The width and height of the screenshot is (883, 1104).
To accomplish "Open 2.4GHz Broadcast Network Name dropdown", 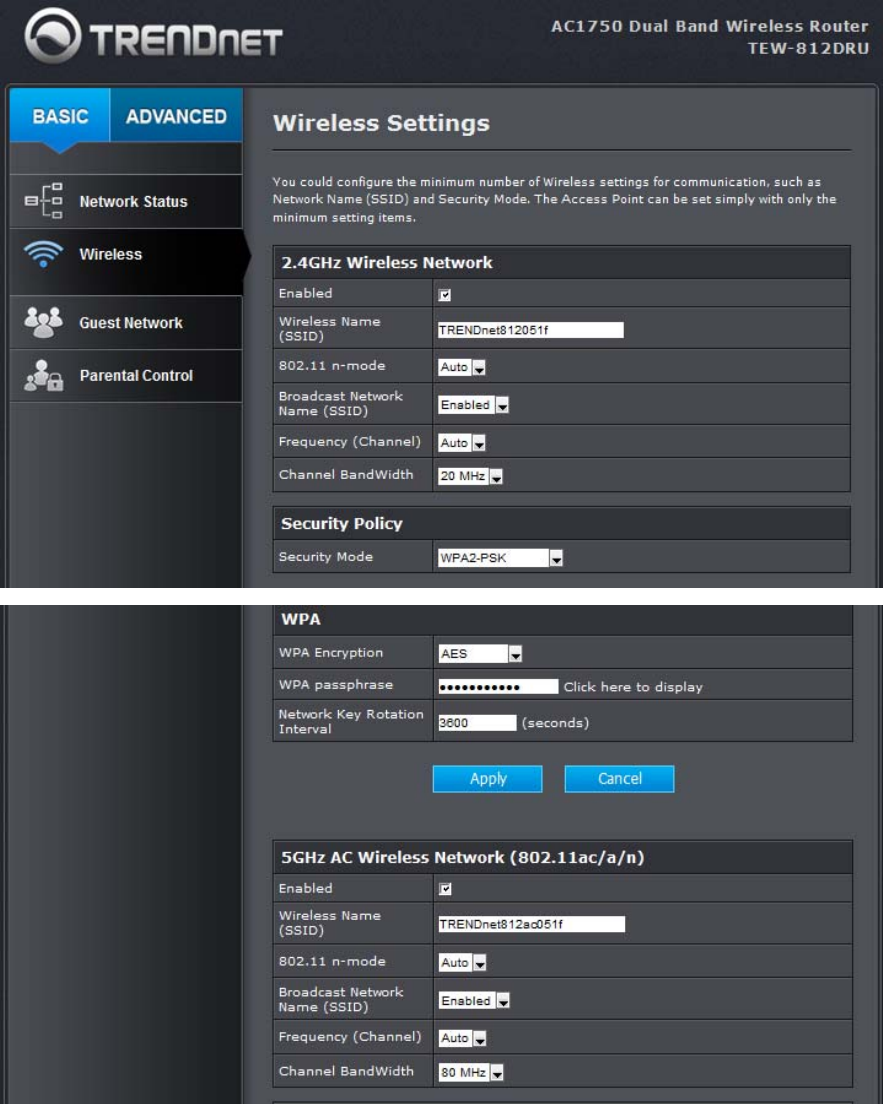I will tap(473, 405).
